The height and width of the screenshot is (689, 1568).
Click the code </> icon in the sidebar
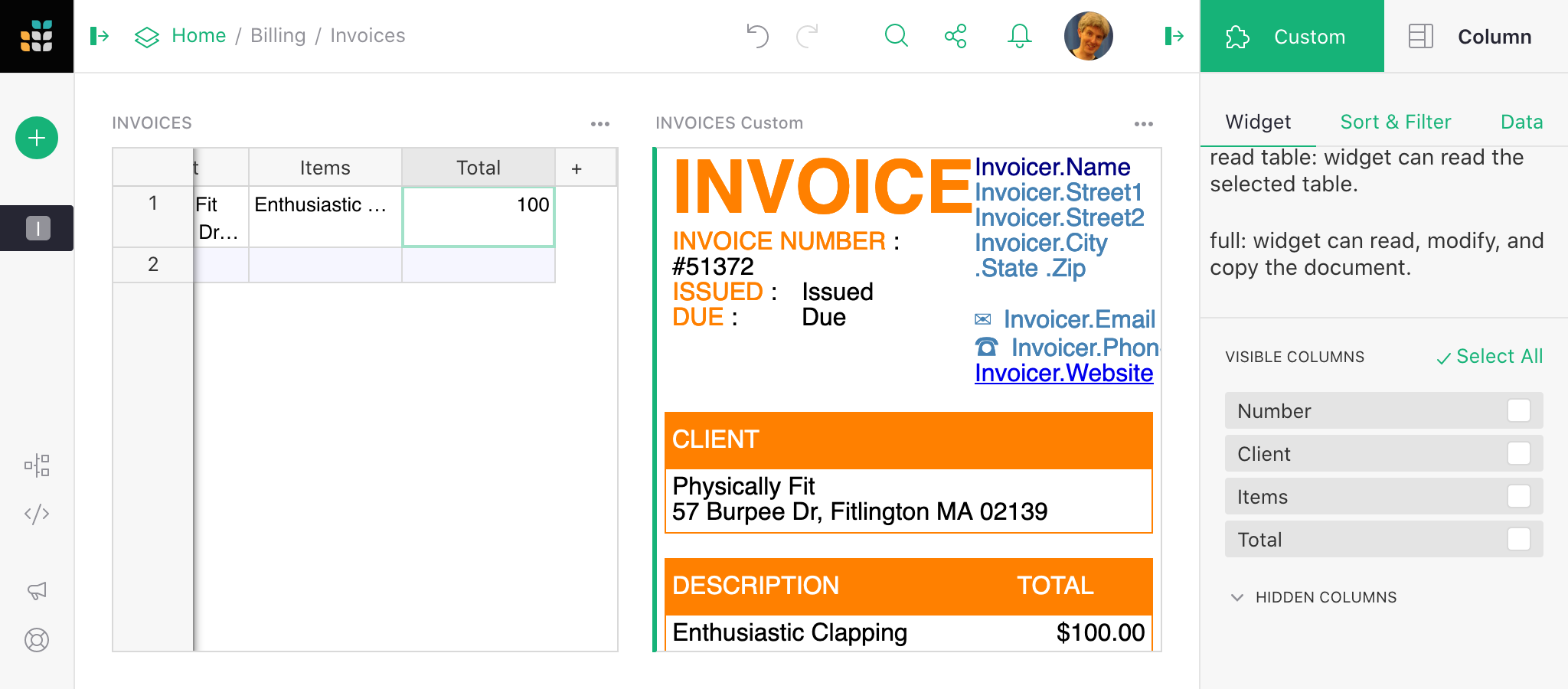tap(37, 514)
